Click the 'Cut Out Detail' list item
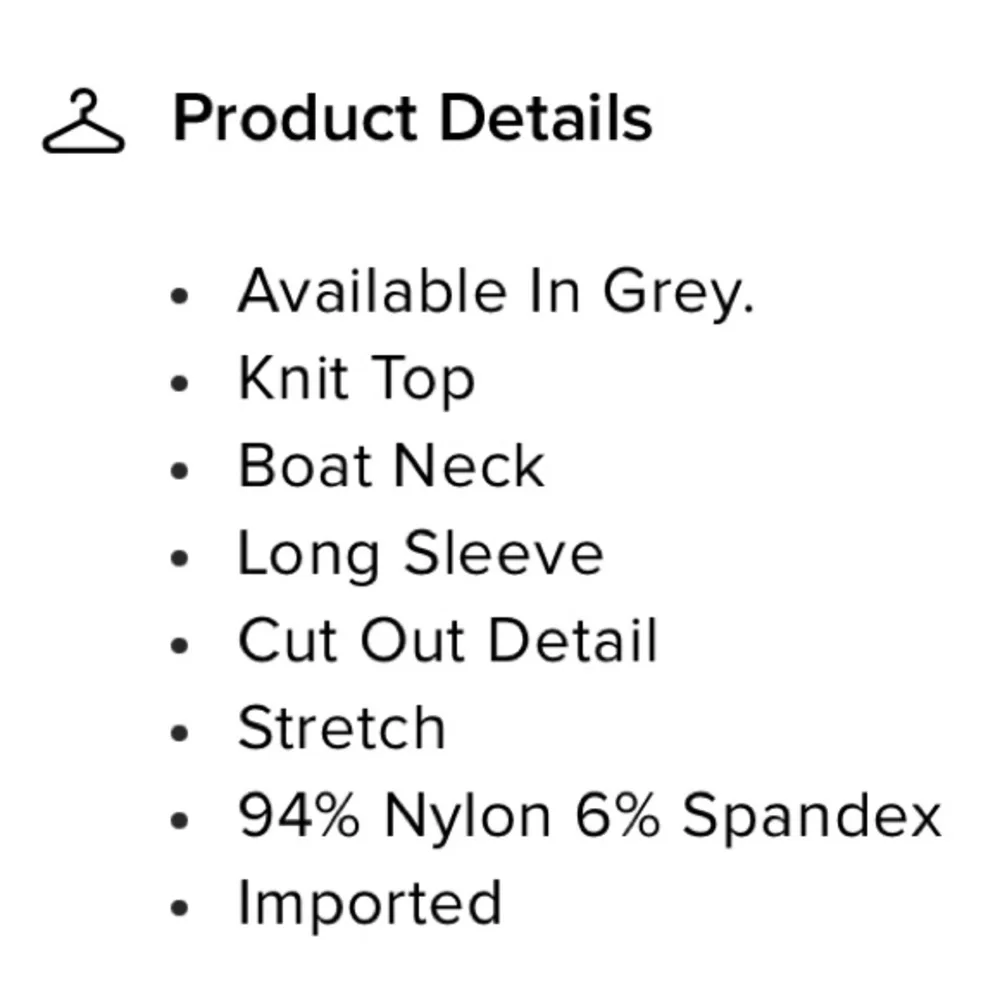The image size is (1000, 1000). 447,641
